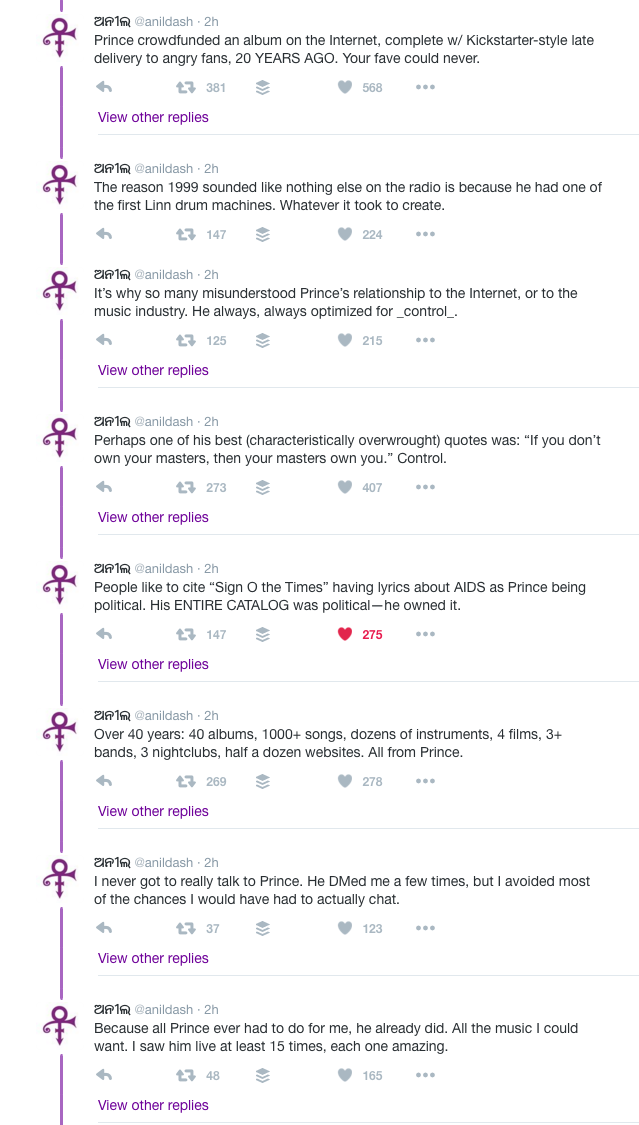Screen dimensions: 639x1125
Task: Open more menu on "DMed me" tweet
Action: [425, 929]
